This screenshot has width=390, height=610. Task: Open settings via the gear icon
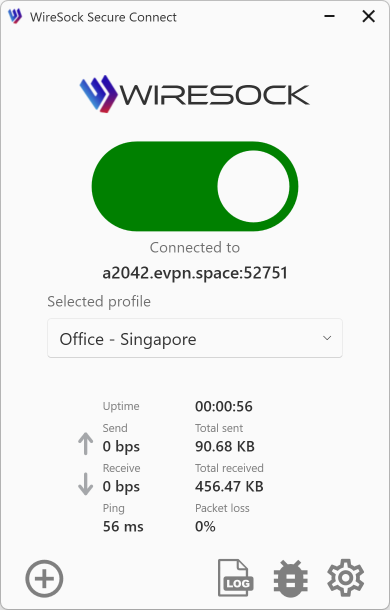(346, 578)
